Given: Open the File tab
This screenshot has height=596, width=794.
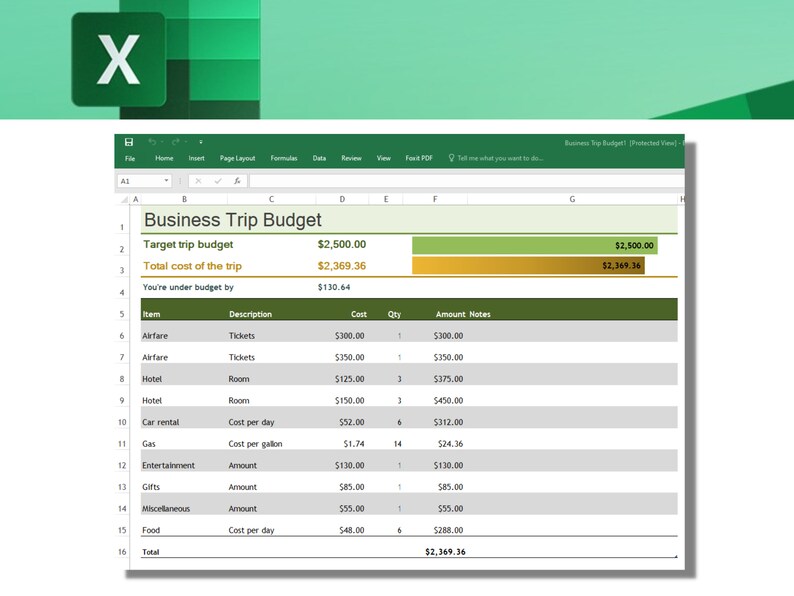Looking at the screenshot, I should pos(130,158).
